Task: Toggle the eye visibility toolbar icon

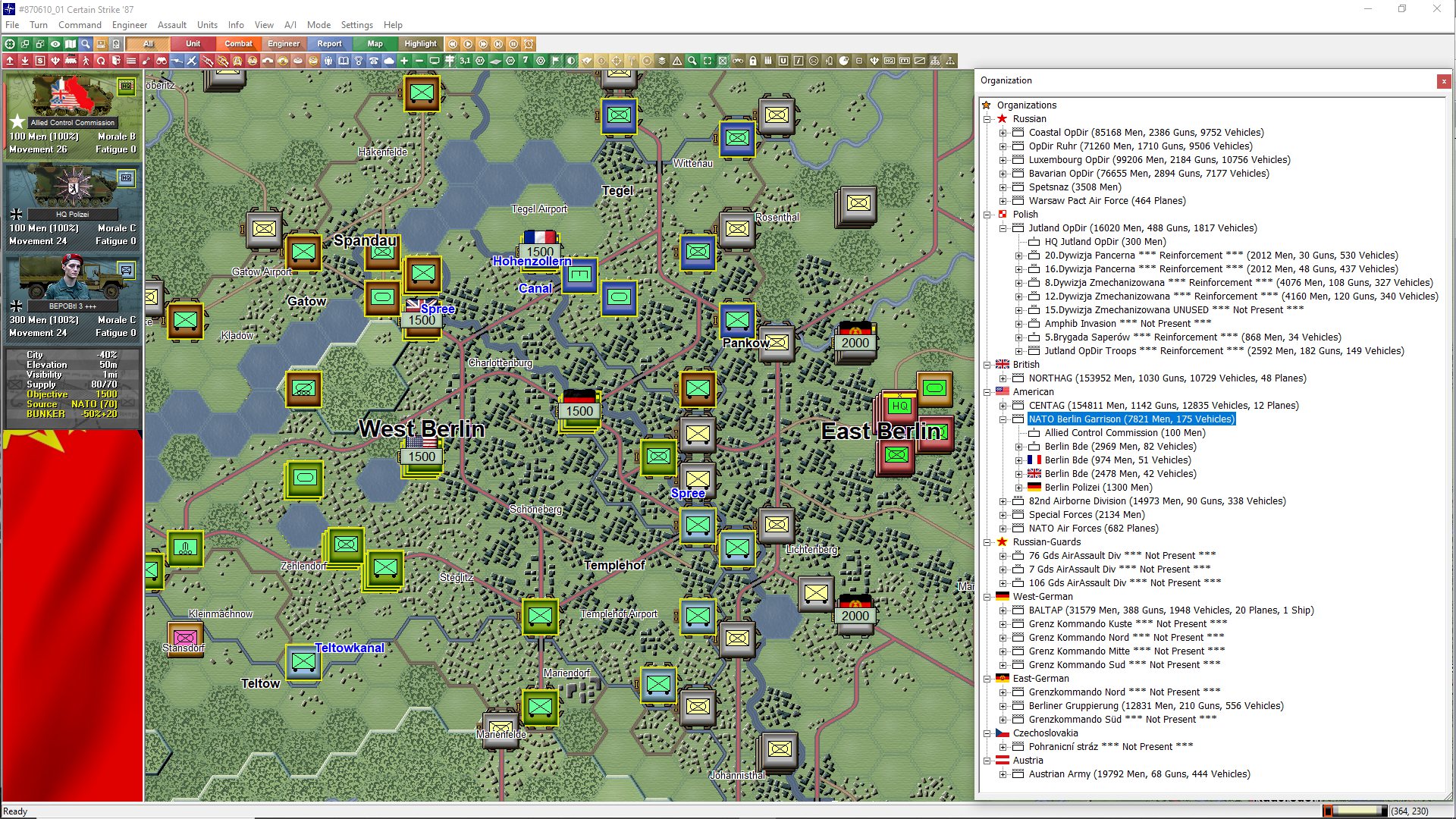Action: pyautogui.click(x=55, y=44)
